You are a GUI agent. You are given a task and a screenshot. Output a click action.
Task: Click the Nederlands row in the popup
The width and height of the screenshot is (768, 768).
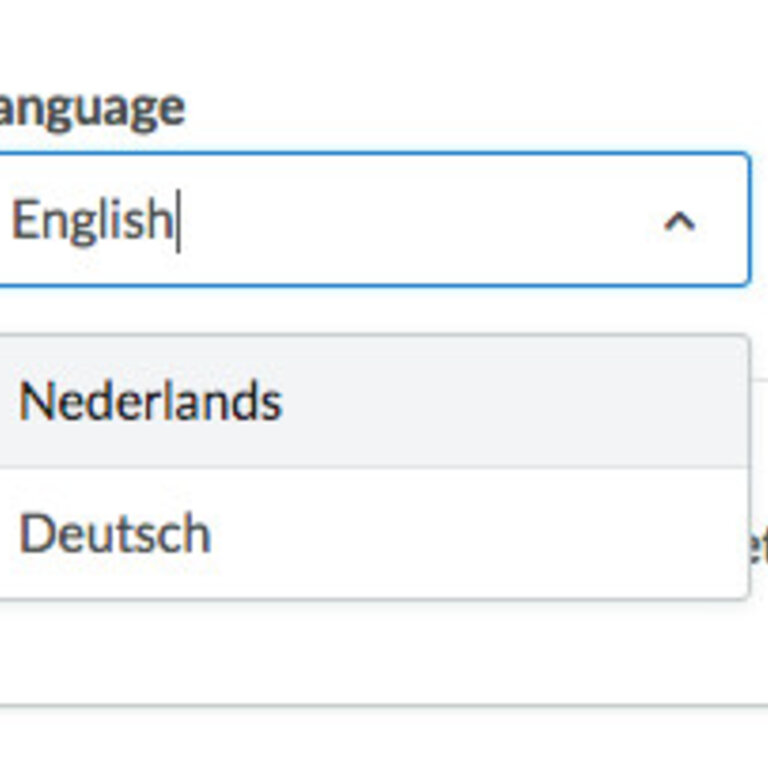point(370,402)
